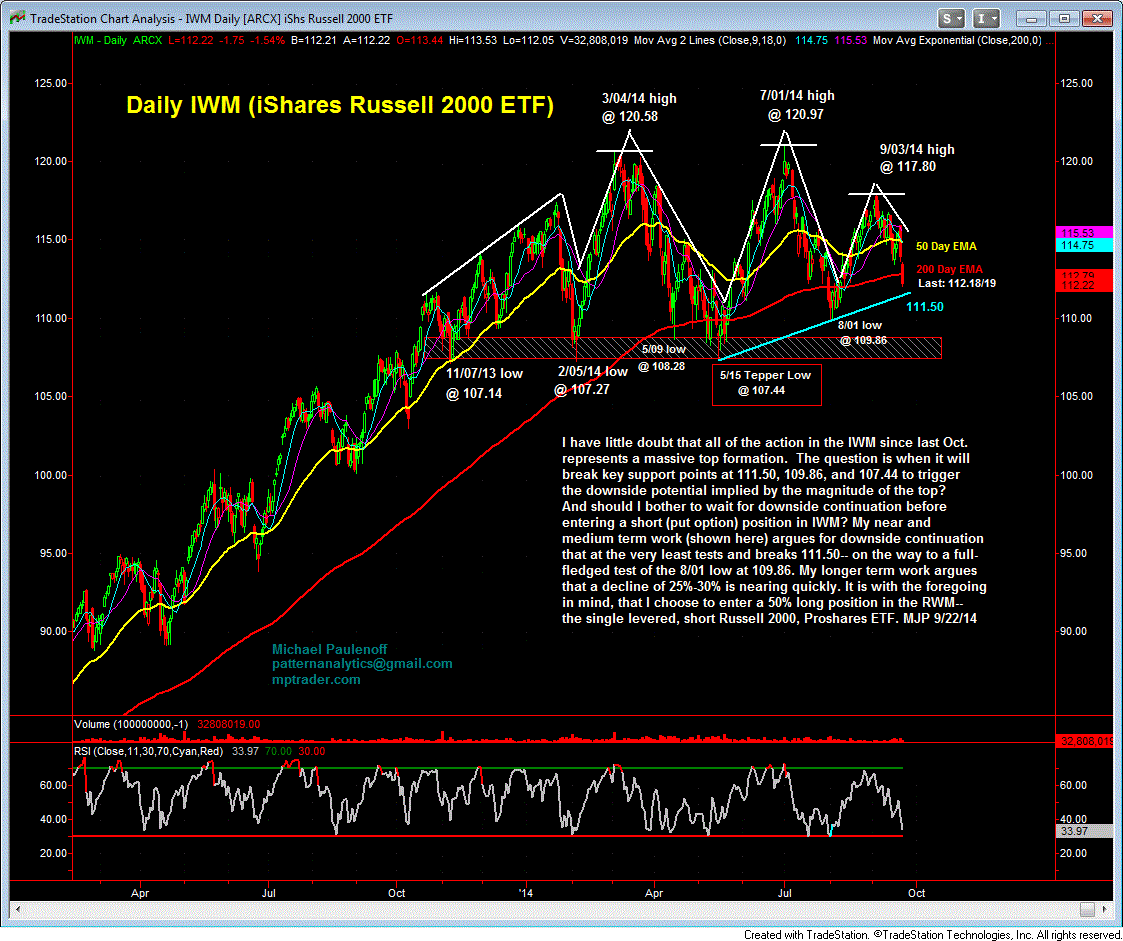Click the 'Last: 112.18/19' label
Screen dimensions: 1123x941
coord(957,284)
